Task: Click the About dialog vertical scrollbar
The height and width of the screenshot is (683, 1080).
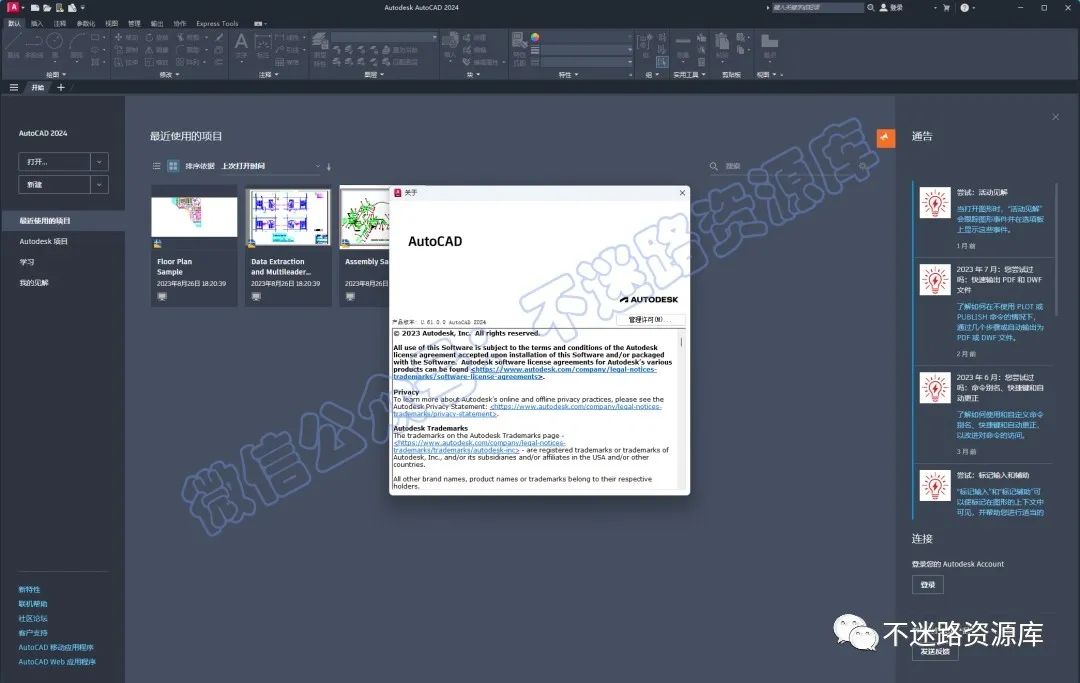Action: click(x=681, y=408)
